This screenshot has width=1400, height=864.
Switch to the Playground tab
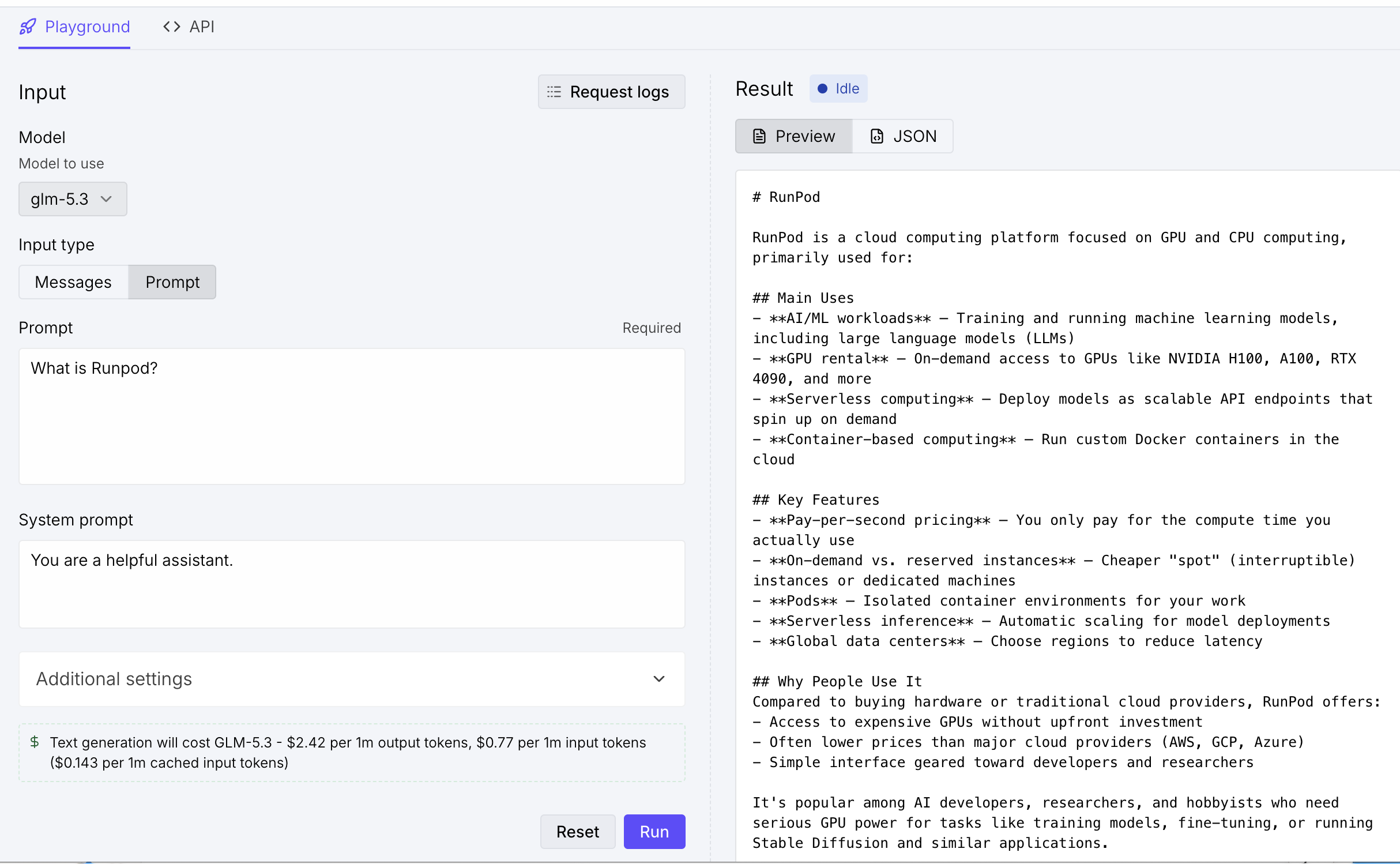pyautogui.click(x=74, y=27)
